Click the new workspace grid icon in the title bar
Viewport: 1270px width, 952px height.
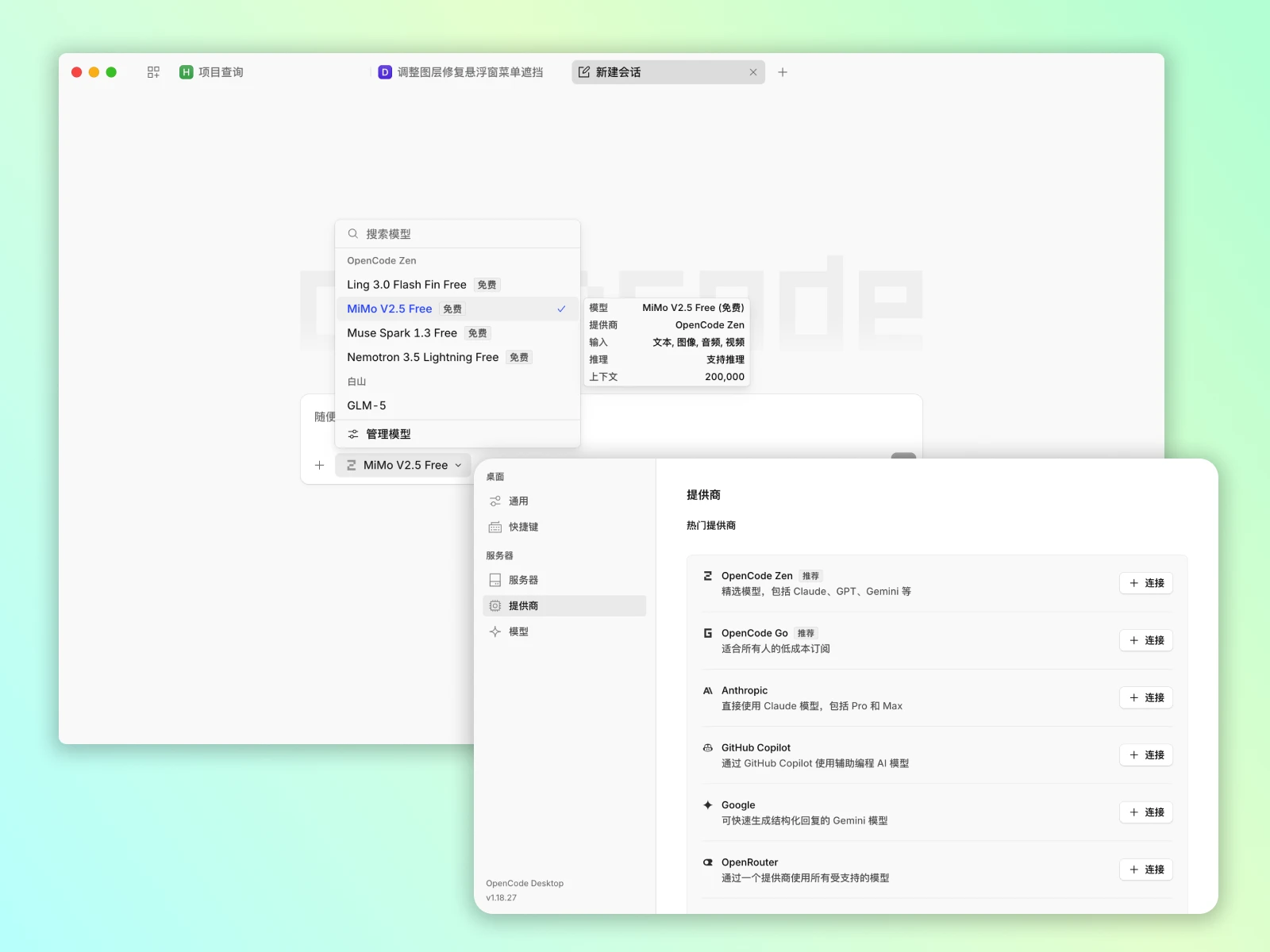[x=153, y=72]
